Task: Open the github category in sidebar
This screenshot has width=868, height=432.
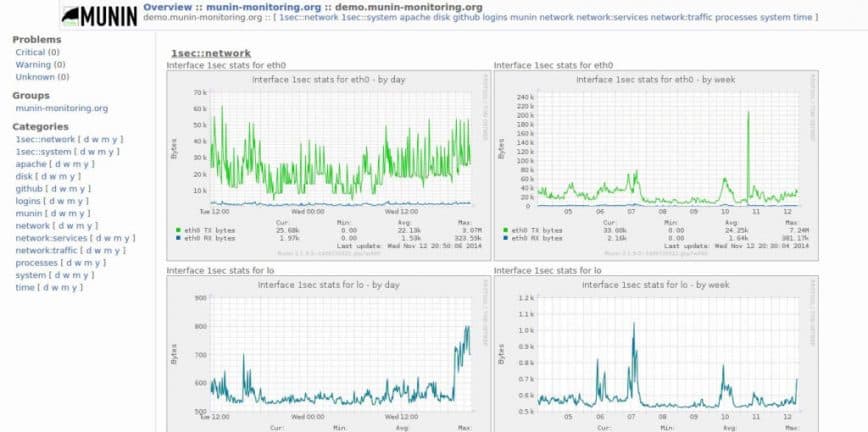Action: coord(29,188)
